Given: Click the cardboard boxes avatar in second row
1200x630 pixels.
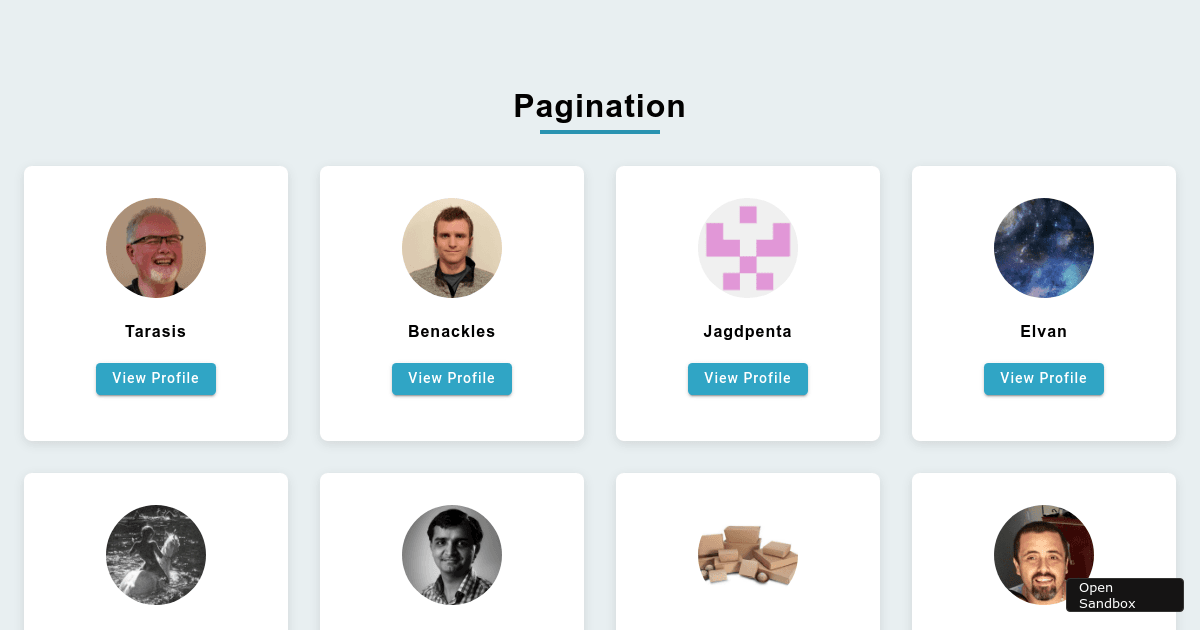Looking at the screenshot, I should pos(748,556).
